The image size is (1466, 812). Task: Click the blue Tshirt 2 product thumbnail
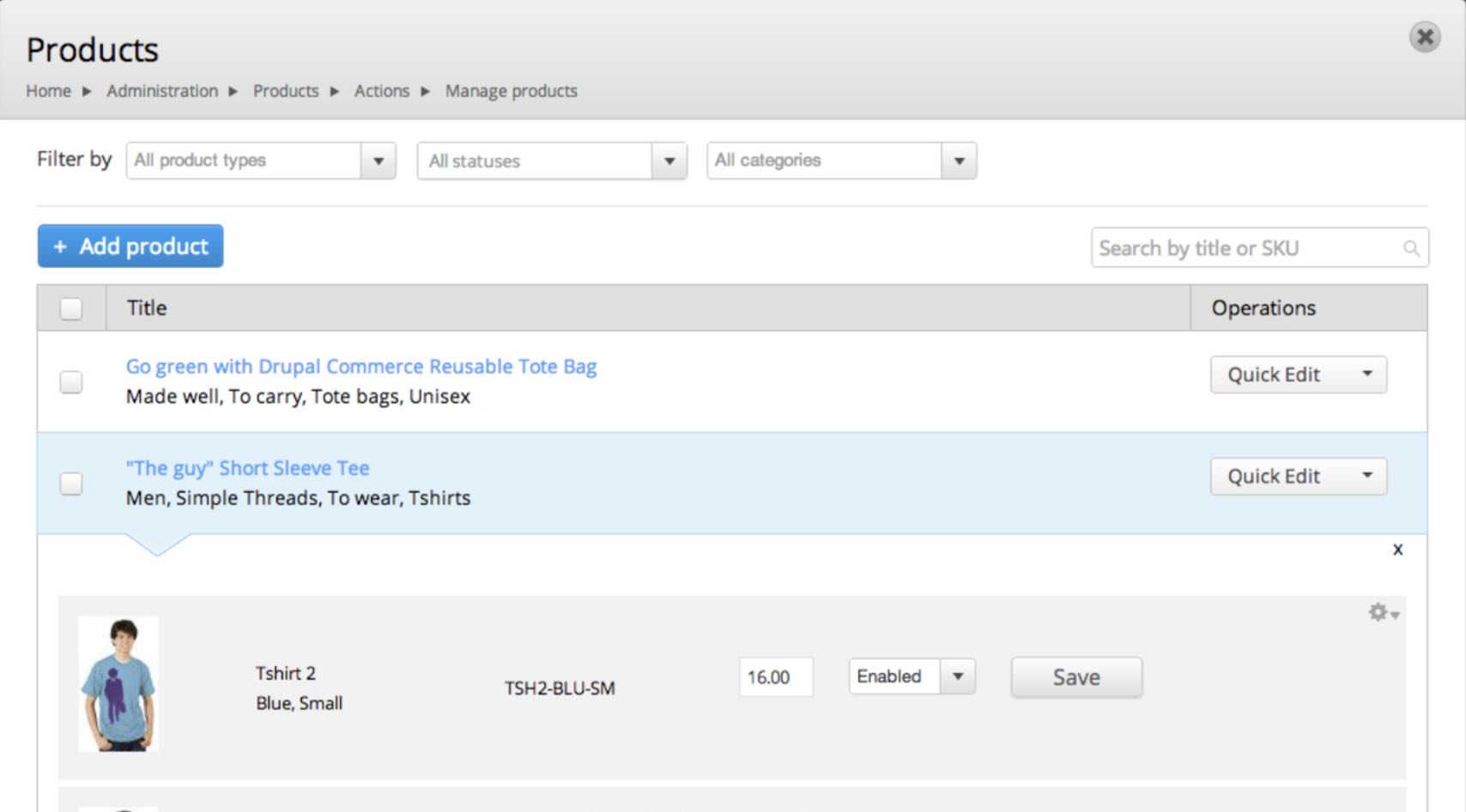click(118, 684)
